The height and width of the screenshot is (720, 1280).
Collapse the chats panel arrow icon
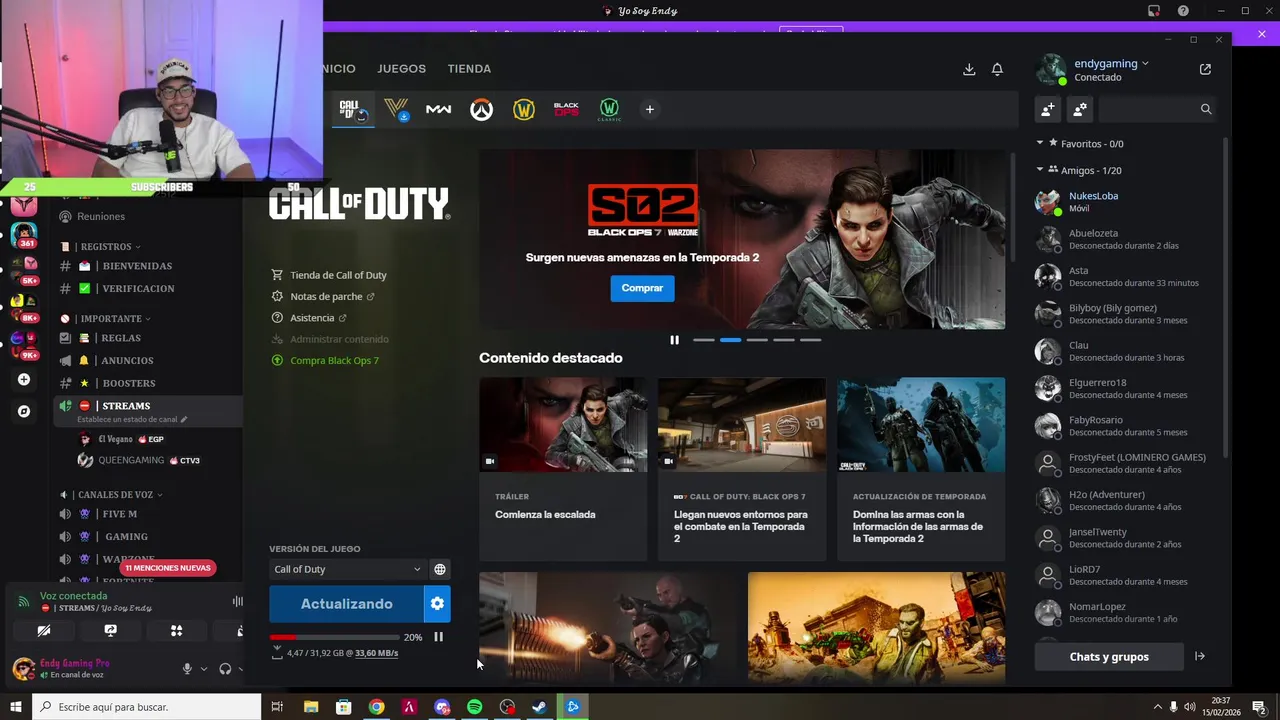1200,656
